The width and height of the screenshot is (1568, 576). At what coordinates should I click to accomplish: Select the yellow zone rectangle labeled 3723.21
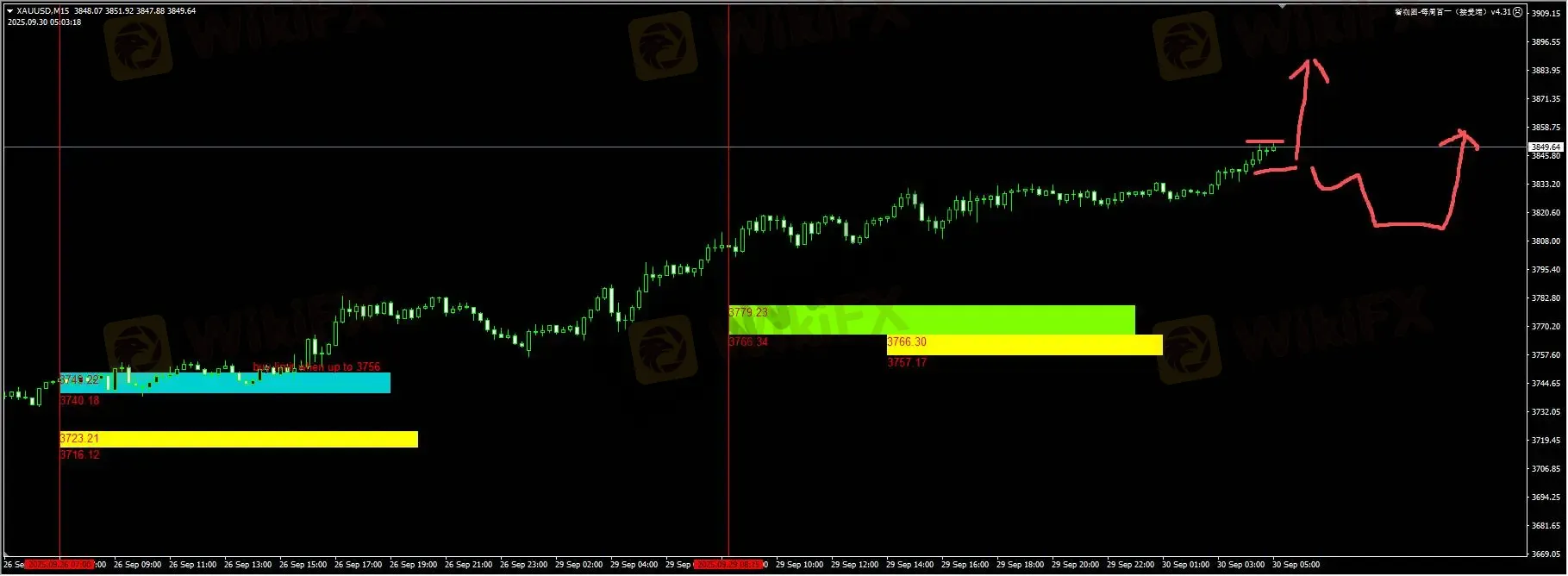click(239, 439)
